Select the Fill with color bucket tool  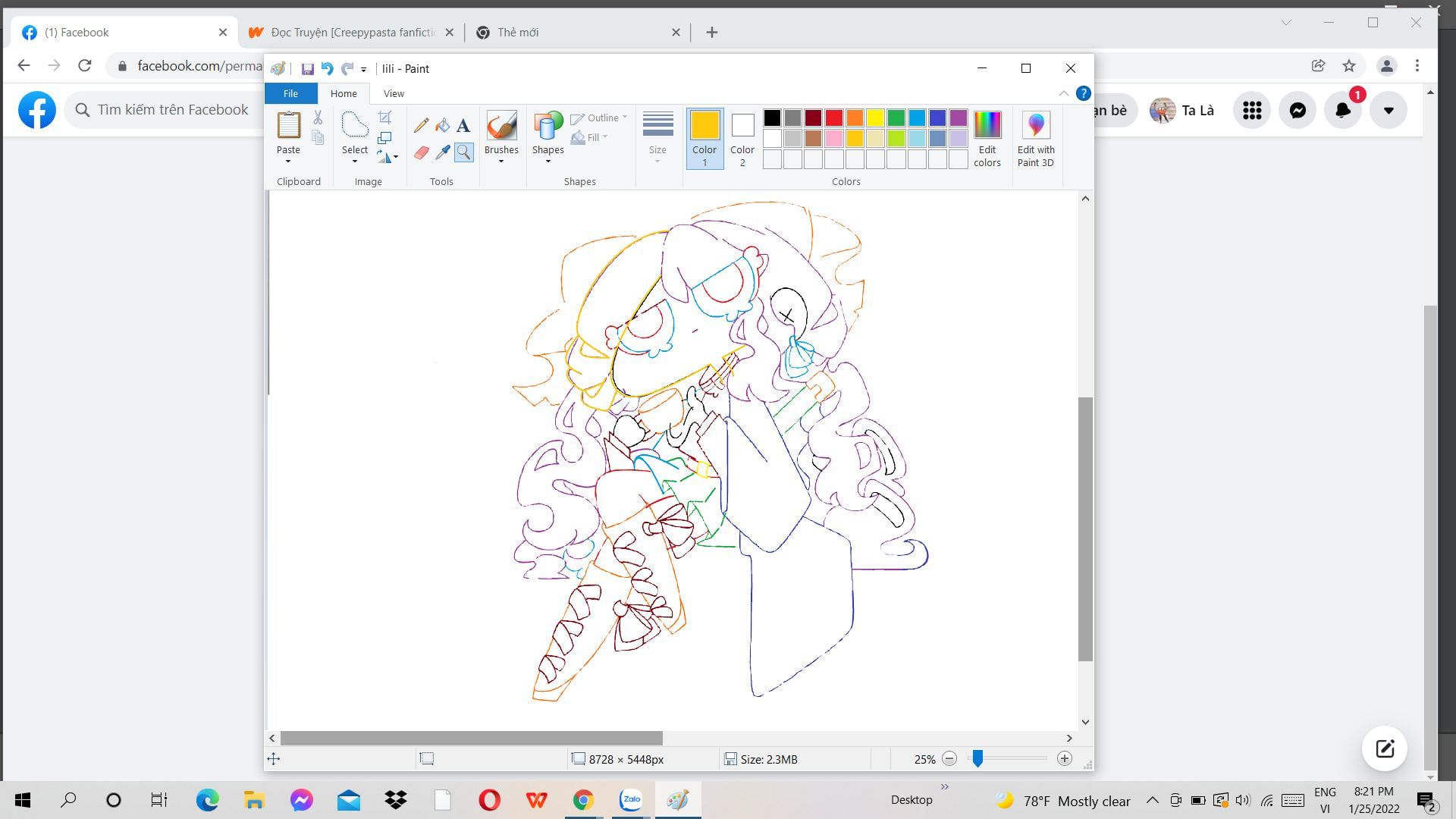442,125
